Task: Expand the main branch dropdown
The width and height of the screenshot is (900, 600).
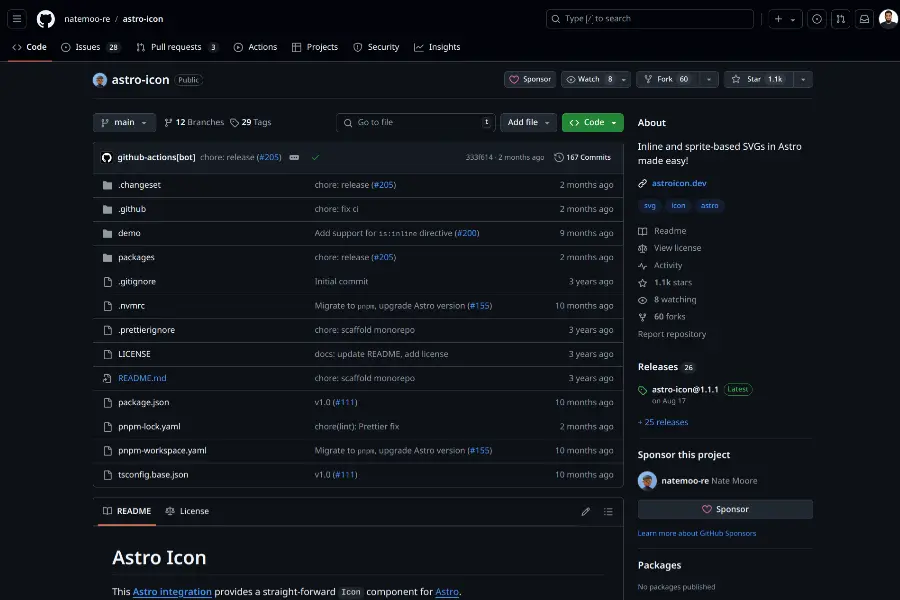Action: 124,122
